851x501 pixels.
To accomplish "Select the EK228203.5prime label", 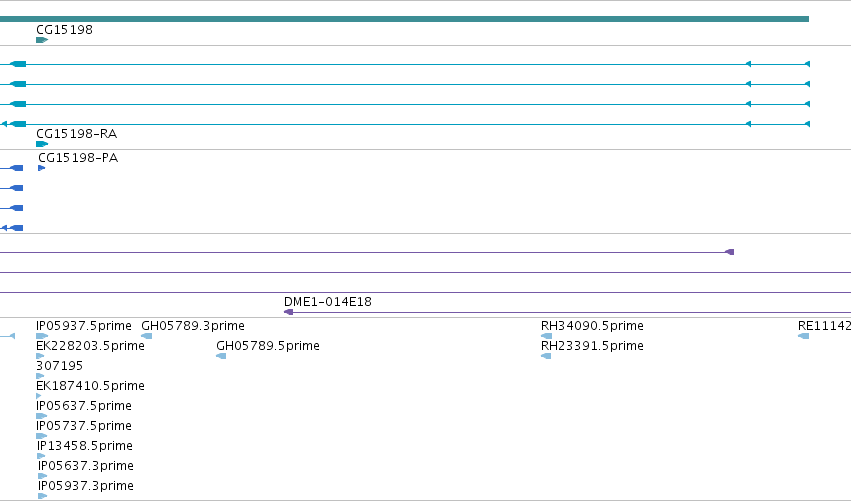I will pyautogui.click(x=90, y=346).
